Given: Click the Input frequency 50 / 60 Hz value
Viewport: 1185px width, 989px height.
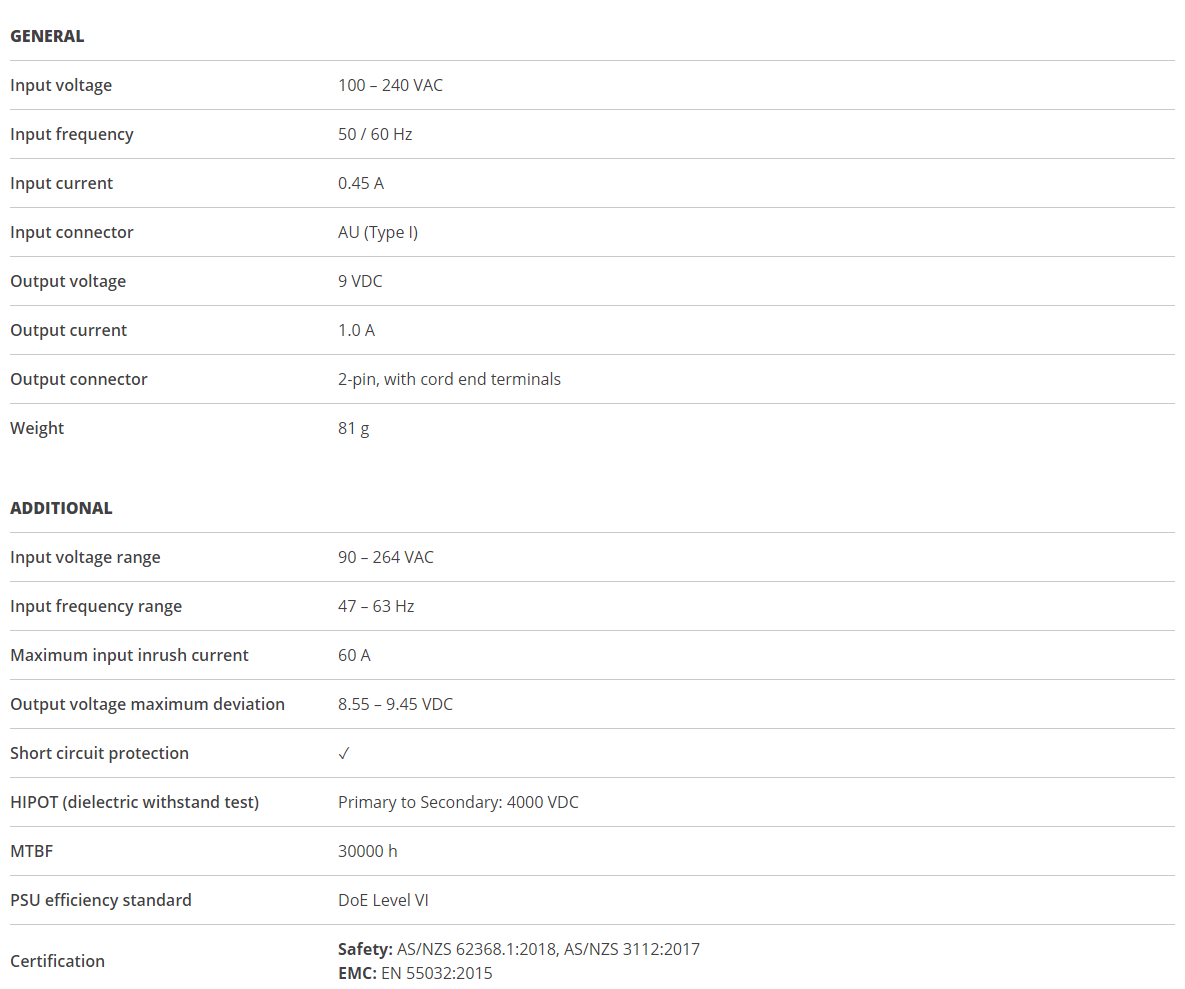Looking at the screenshot, I should pyautogui.click(x=375, y=134).
